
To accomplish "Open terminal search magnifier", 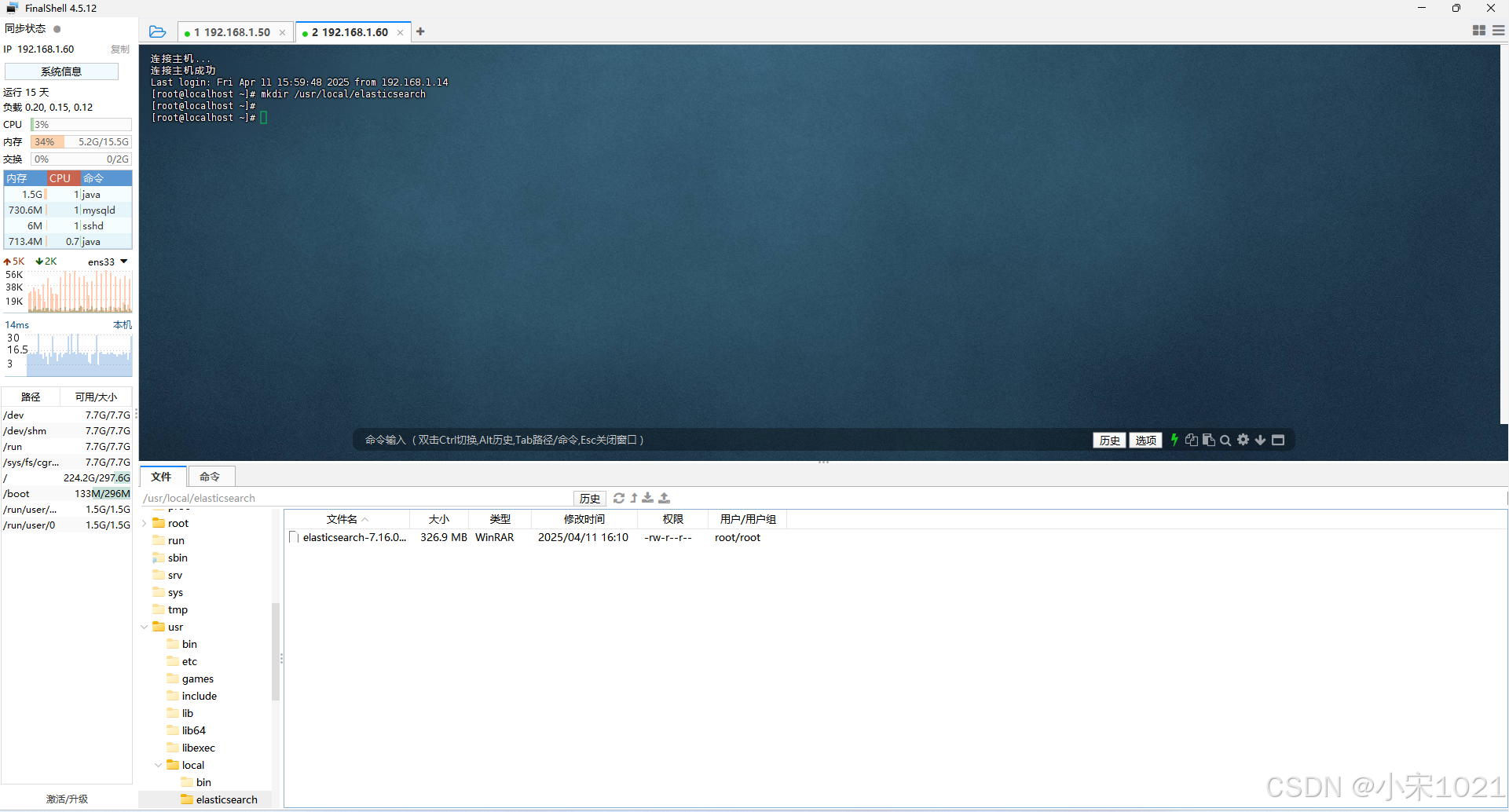I will (1225, 440).
